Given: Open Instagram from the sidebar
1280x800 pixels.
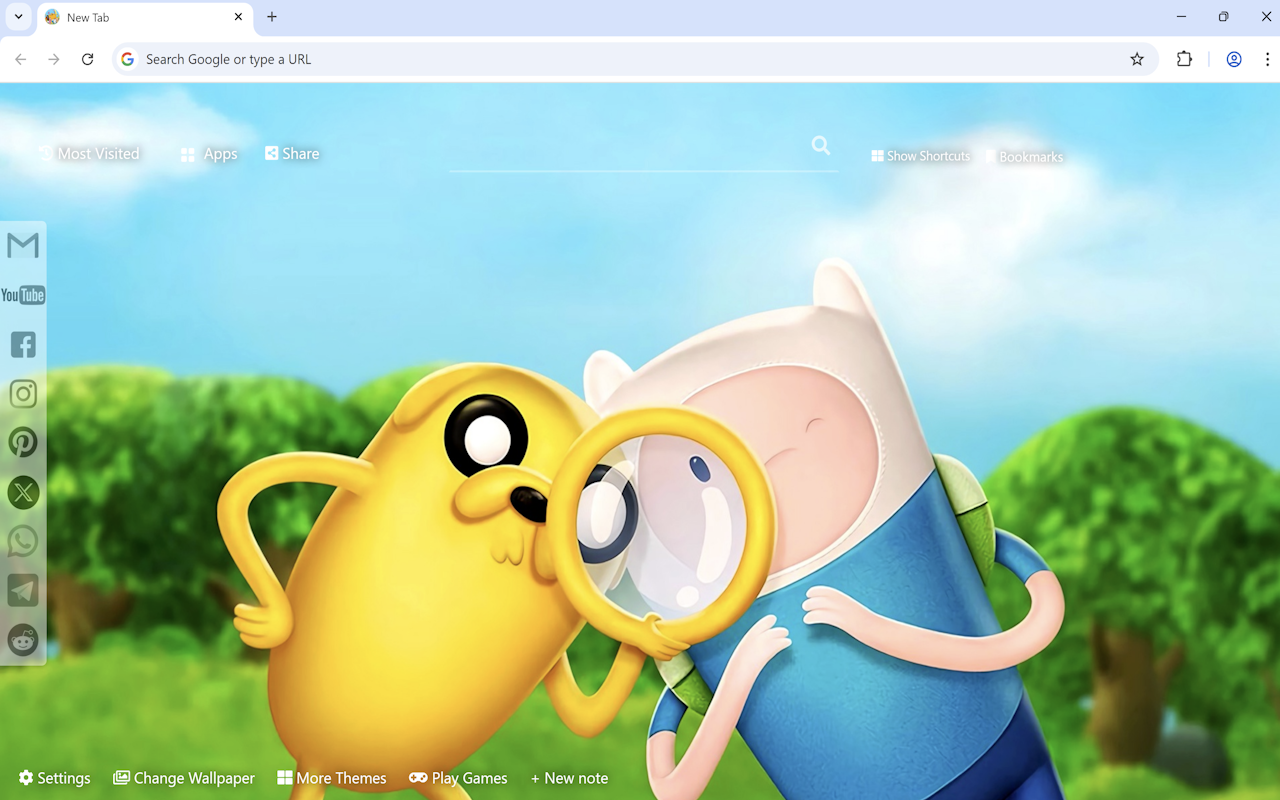Looking at the screenshot, I should [23, 393].
